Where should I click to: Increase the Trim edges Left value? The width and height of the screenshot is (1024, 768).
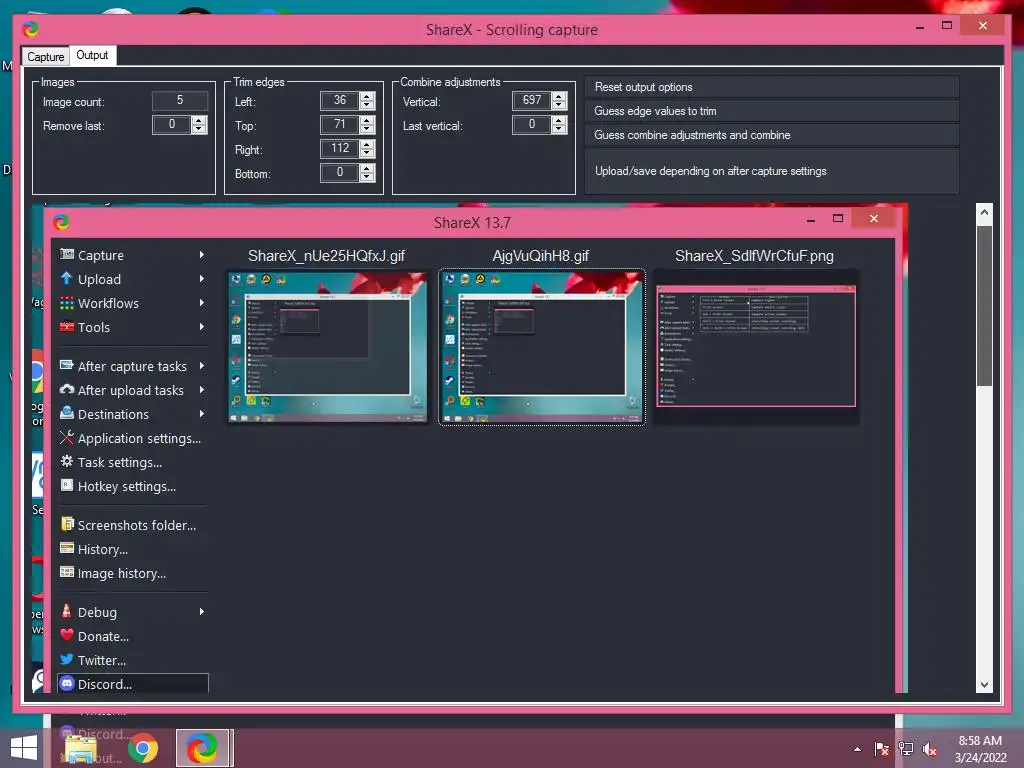click(x=367, y=96)
